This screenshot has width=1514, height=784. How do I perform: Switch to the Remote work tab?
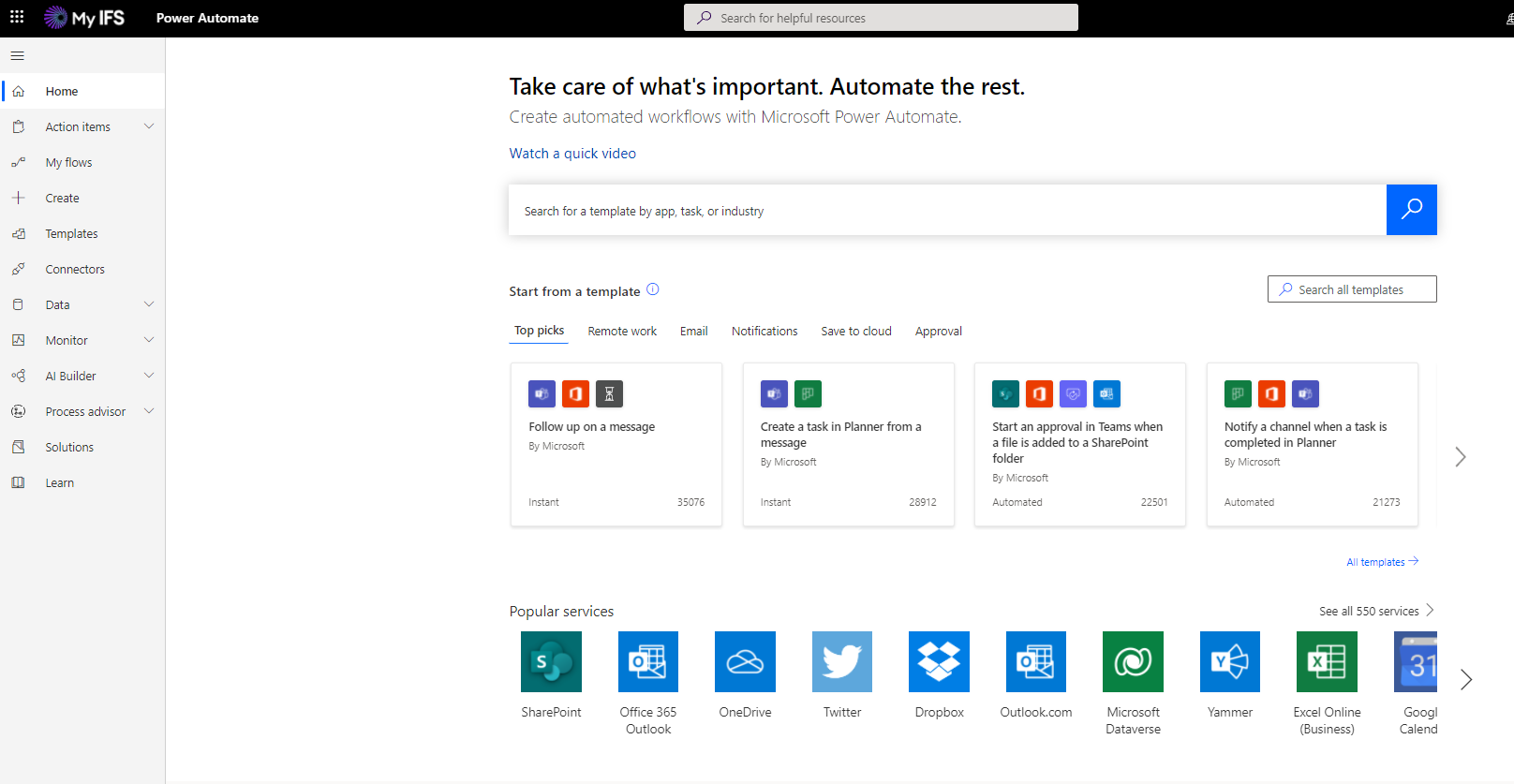point(622,332)
